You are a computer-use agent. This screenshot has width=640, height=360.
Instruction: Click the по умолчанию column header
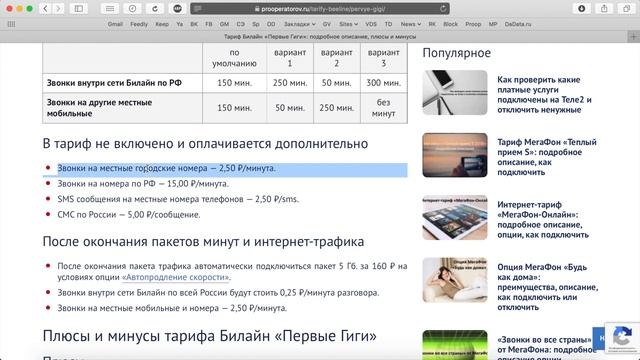click(234, 58)
